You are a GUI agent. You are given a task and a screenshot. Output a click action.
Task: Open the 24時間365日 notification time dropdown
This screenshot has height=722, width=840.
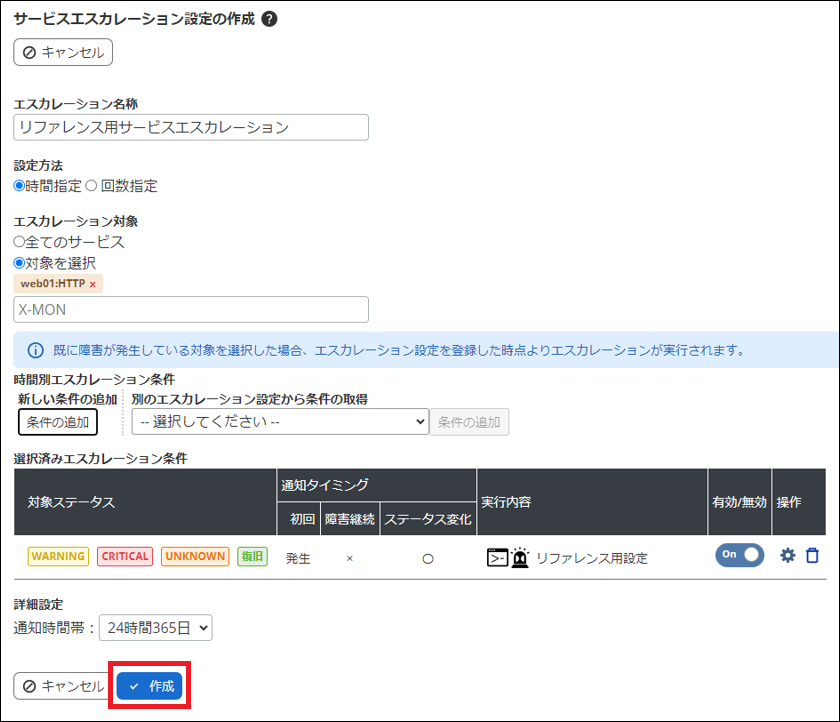(155, 629)
